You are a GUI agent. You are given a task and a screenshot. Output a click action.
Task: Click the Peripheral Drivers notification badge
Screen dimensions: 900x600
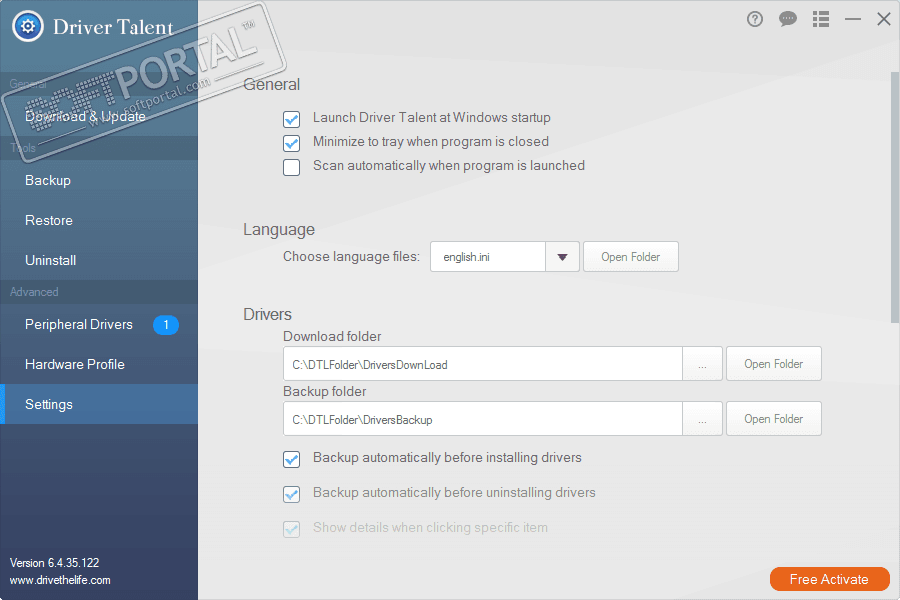pyautogui.click(x=166, y=325)
